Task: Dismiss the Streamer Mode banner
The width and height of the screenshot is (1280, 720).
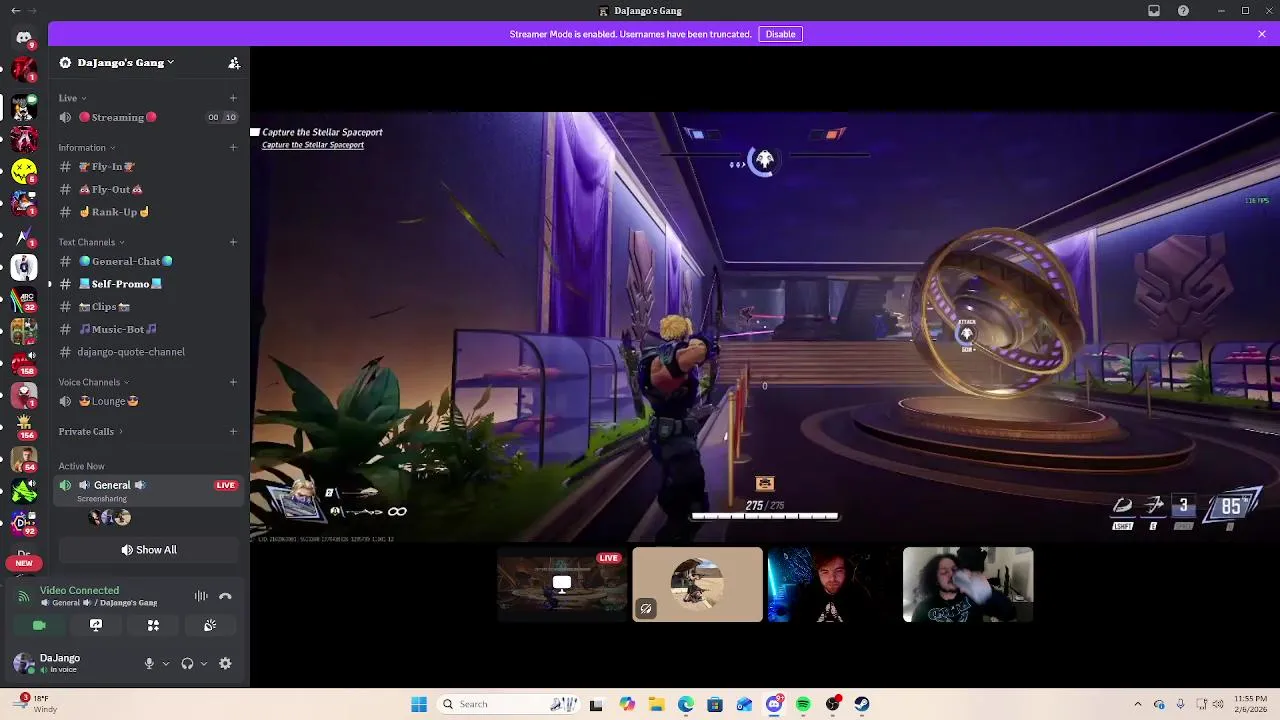Action: point(1262,34)
